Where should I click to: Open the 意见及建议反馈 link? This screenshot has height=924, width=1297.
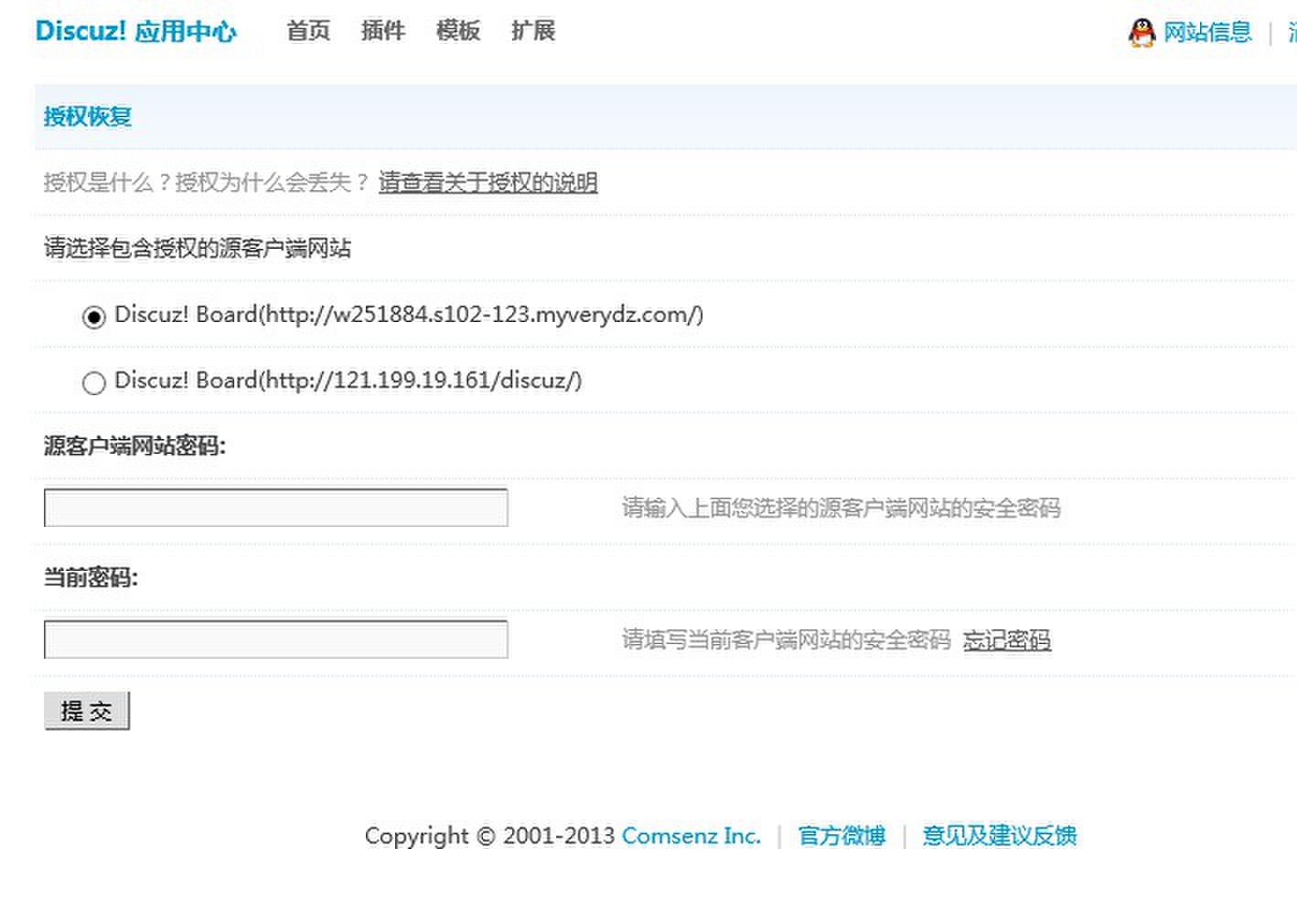coord(1000,835)
